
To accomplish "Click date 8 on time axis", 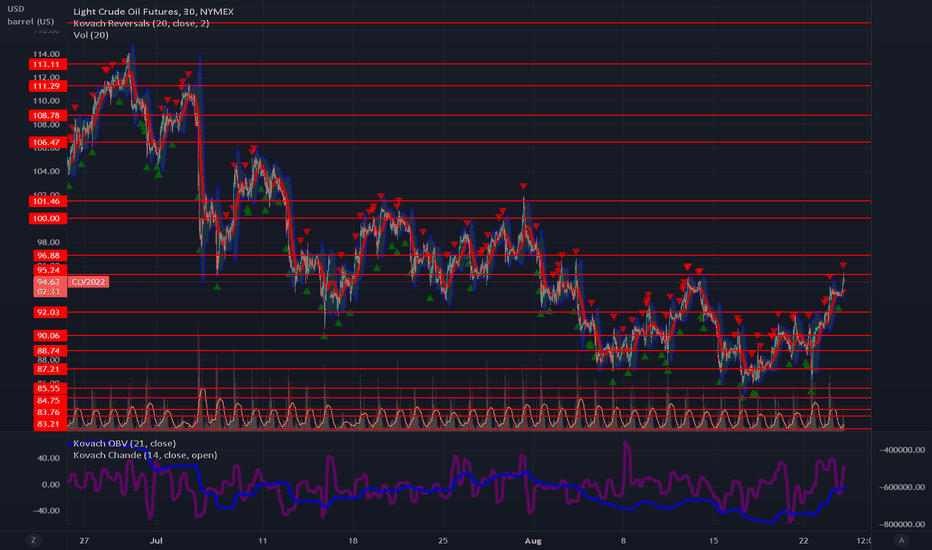I will (624, 540).
